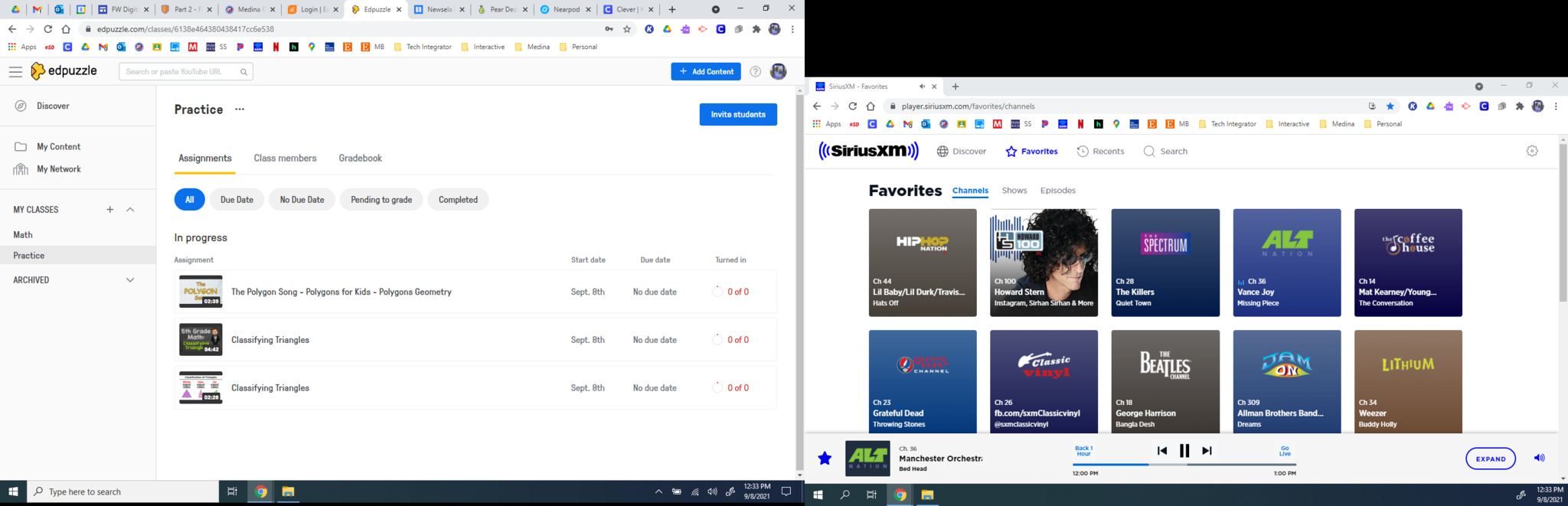
Task: Open Practice class three-dot options menu
Action: coord(240,109)
